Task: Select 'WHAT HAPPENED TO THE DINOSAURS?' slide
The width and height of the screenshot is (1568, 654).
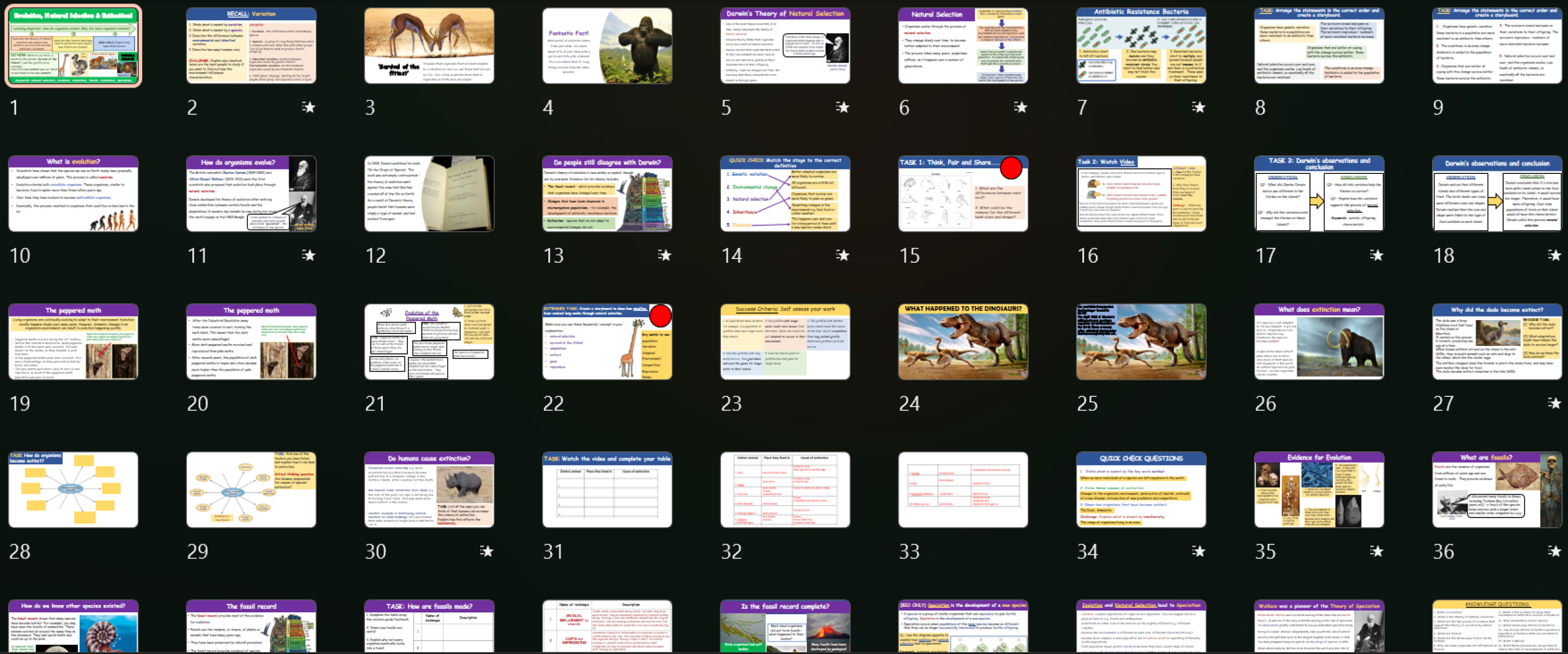Action: pyautogui.click(x=963, y=342)
